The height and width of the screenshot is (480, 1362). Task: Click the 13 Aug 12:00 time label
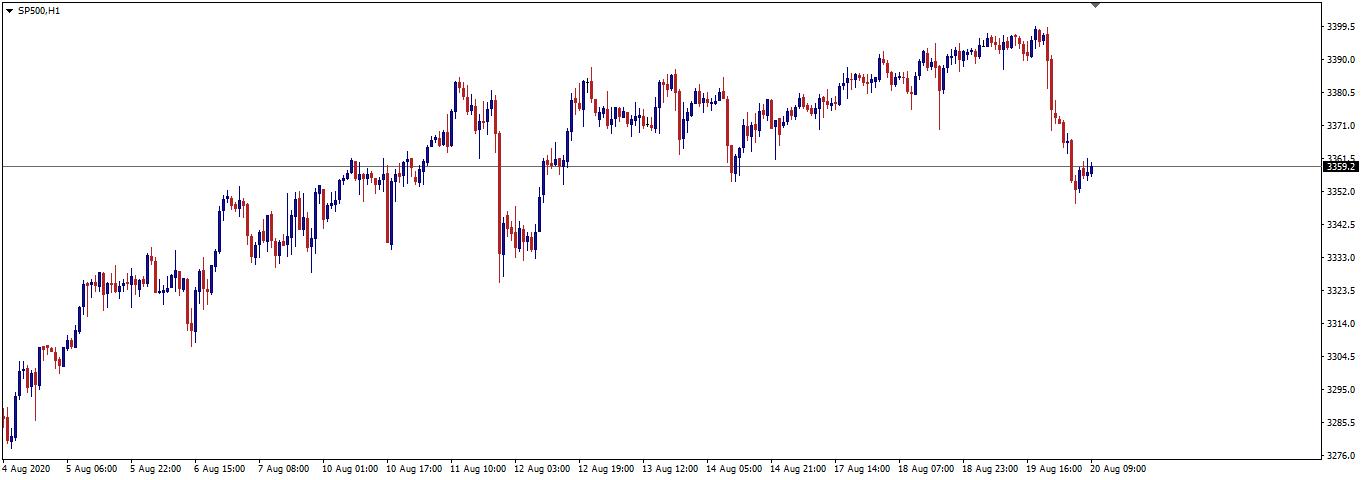pyautogui.click(x=669, y=468)
